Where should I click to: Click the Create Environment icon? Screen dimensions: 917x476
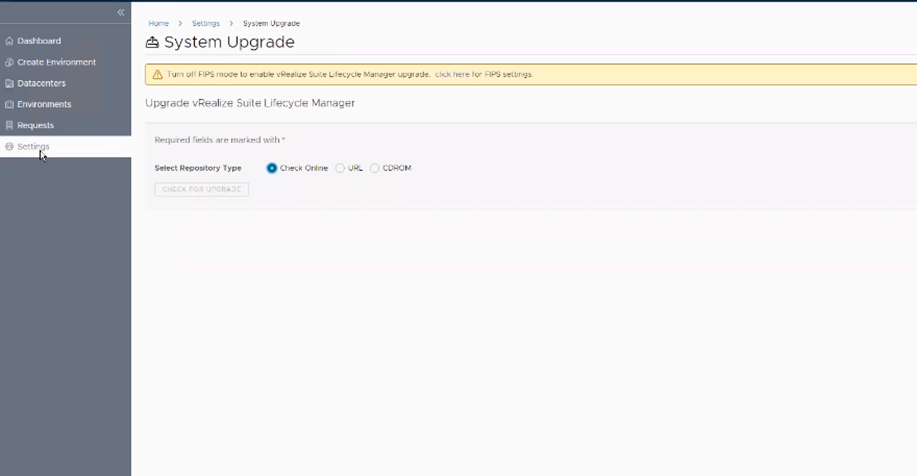click(9, 62)
